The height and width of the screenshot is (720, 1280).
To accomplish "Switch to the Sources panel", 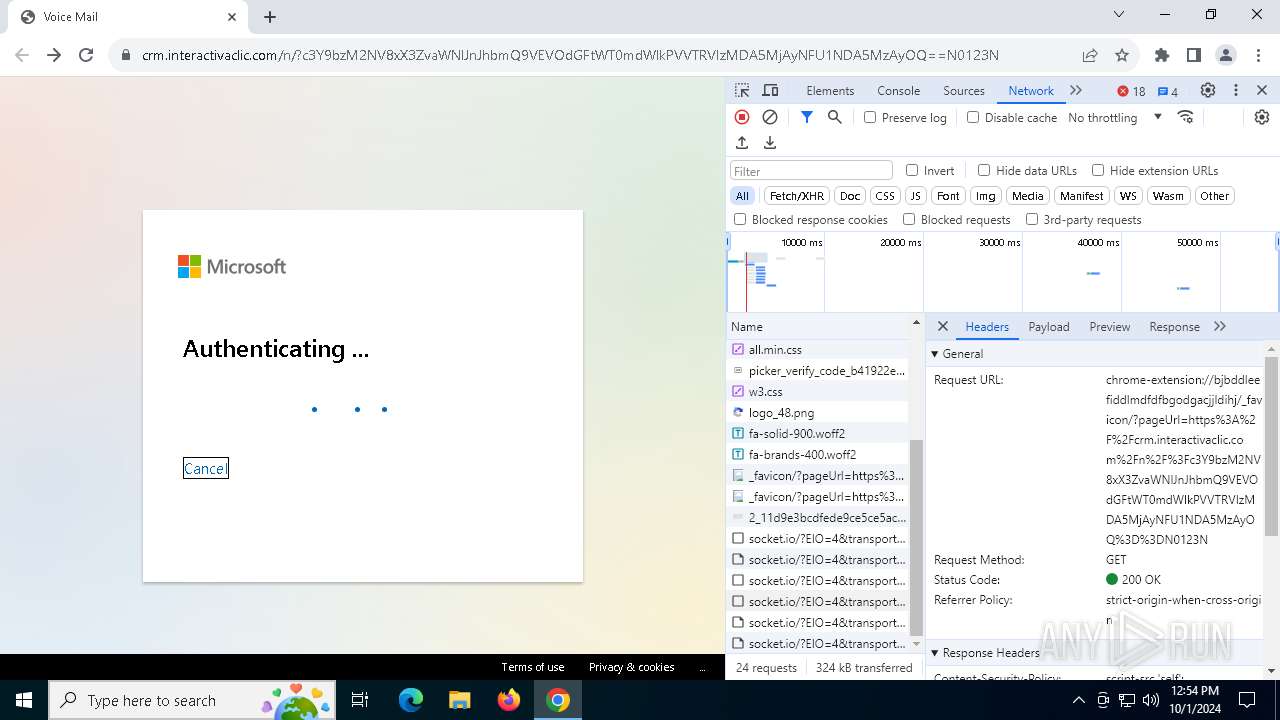I will (964, 90).
